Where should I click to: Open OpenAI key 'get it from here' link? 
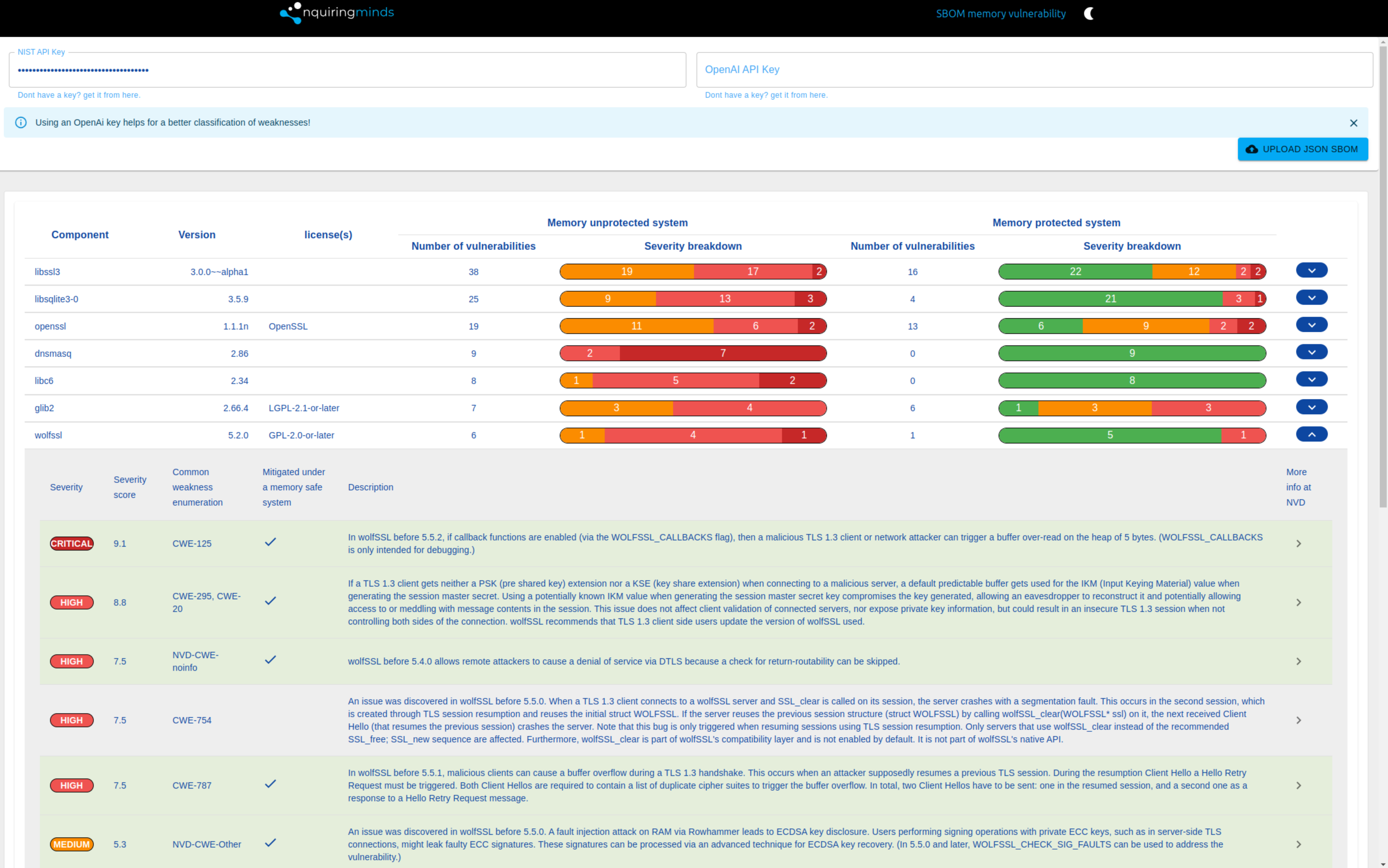click(x=766, y=95)
